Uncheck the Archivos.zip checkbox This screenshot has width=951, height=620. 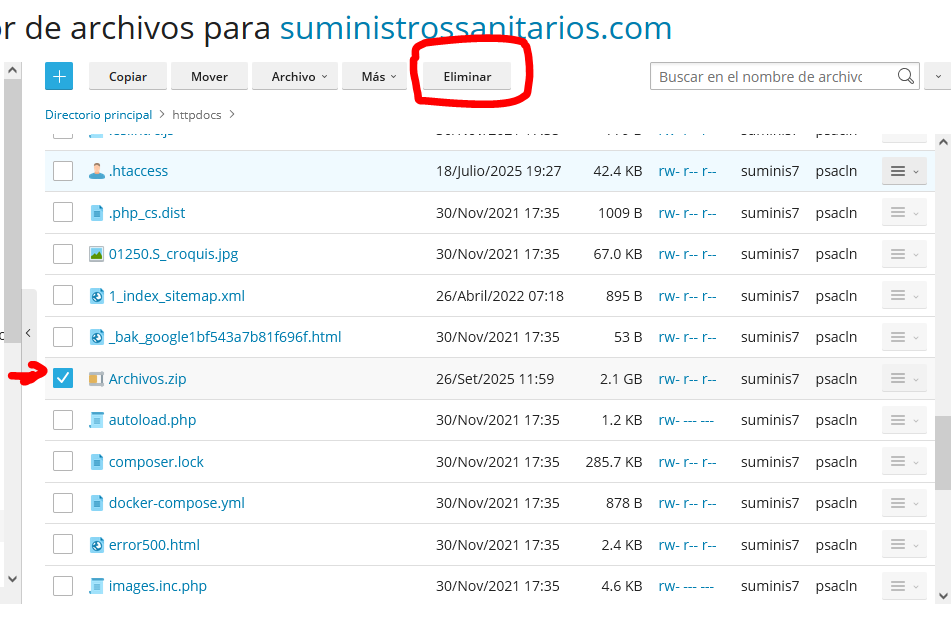(63, 378)
